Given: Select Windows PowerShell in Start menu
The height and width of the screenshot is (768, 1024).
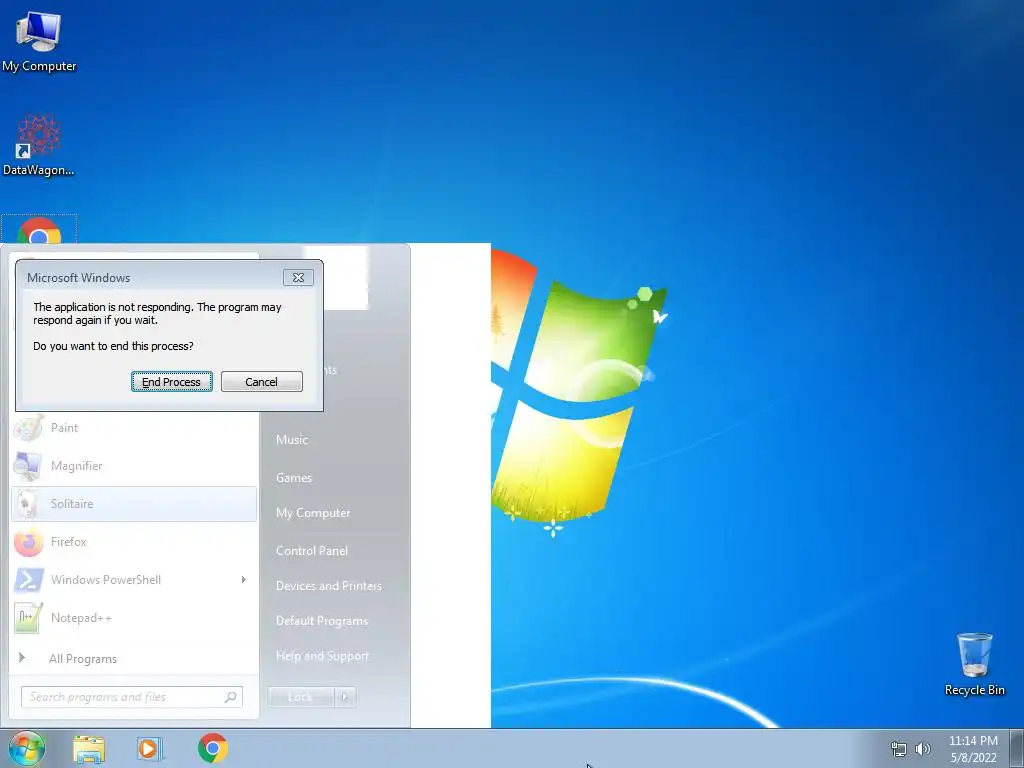Looking at the screenshot, I should coord(134,580).
